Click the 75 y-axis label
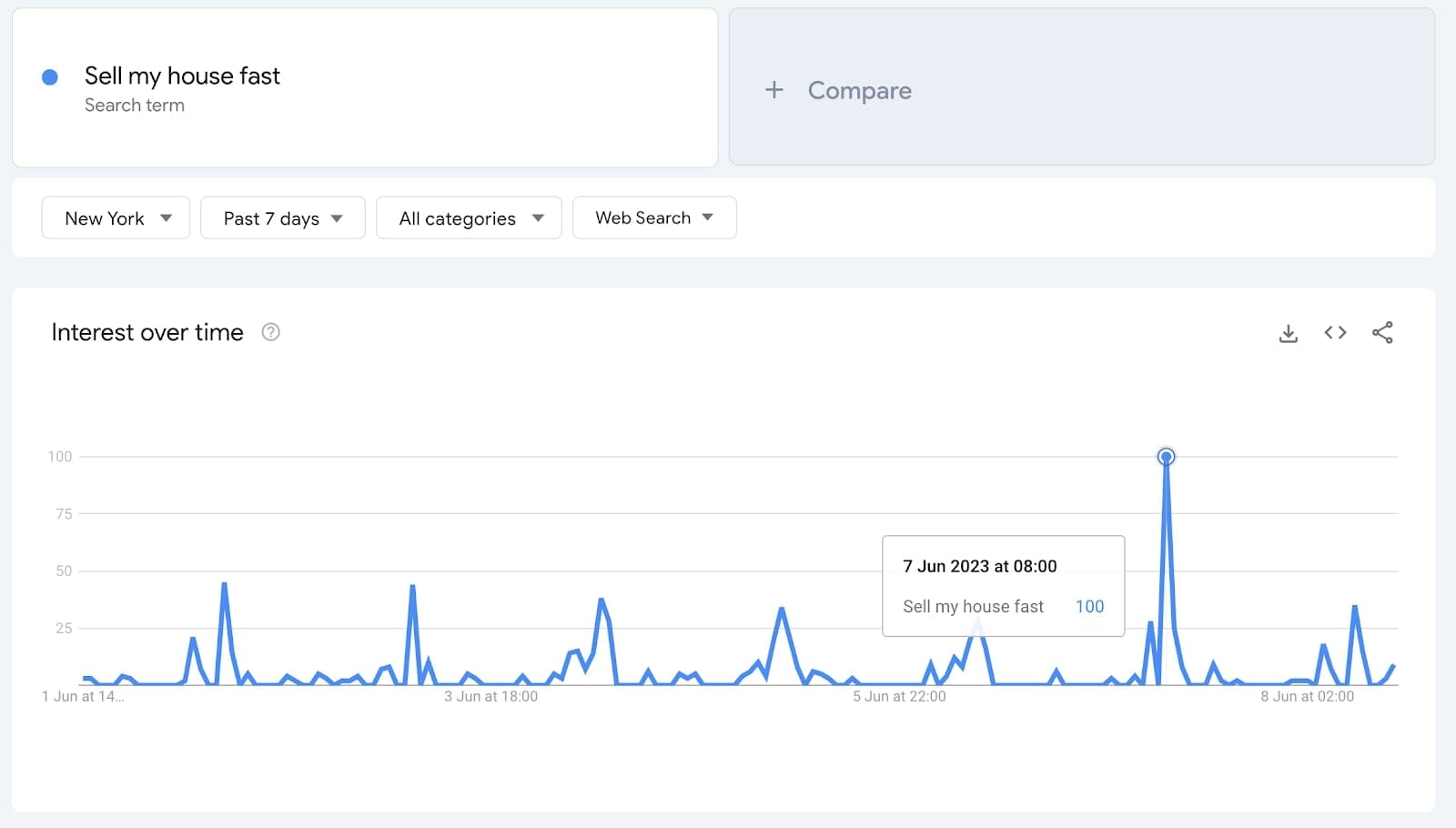 click(x=64, y=514)
